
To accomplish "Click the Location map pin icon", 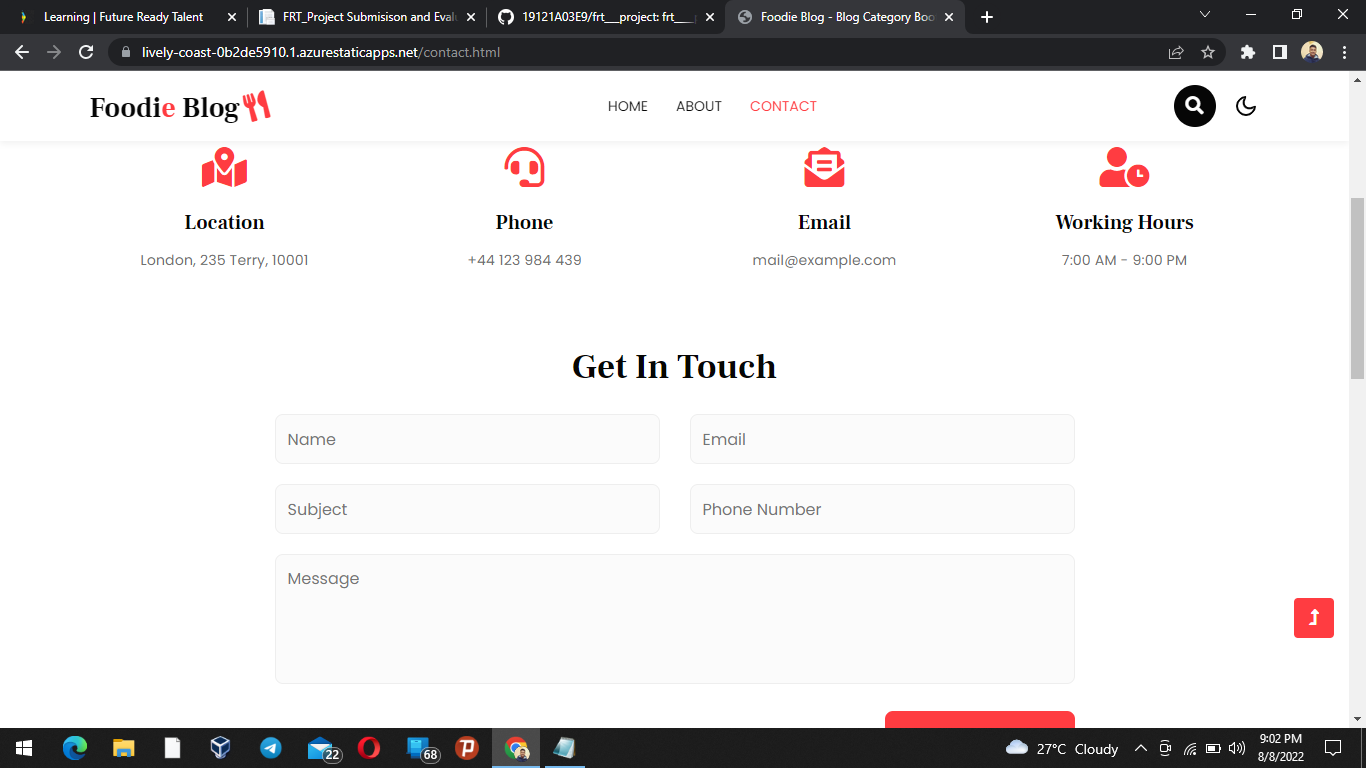I will 224,168.
